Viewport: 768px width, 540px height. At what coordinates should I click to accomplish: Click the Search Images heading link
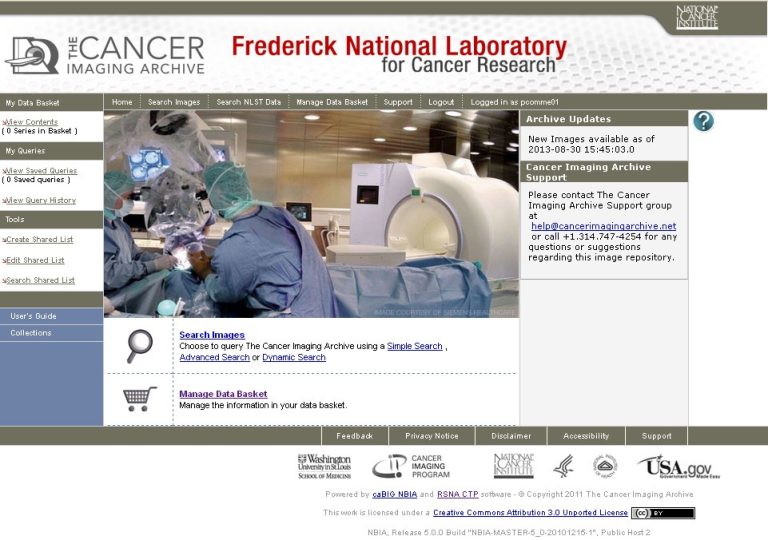click(212, 335)
